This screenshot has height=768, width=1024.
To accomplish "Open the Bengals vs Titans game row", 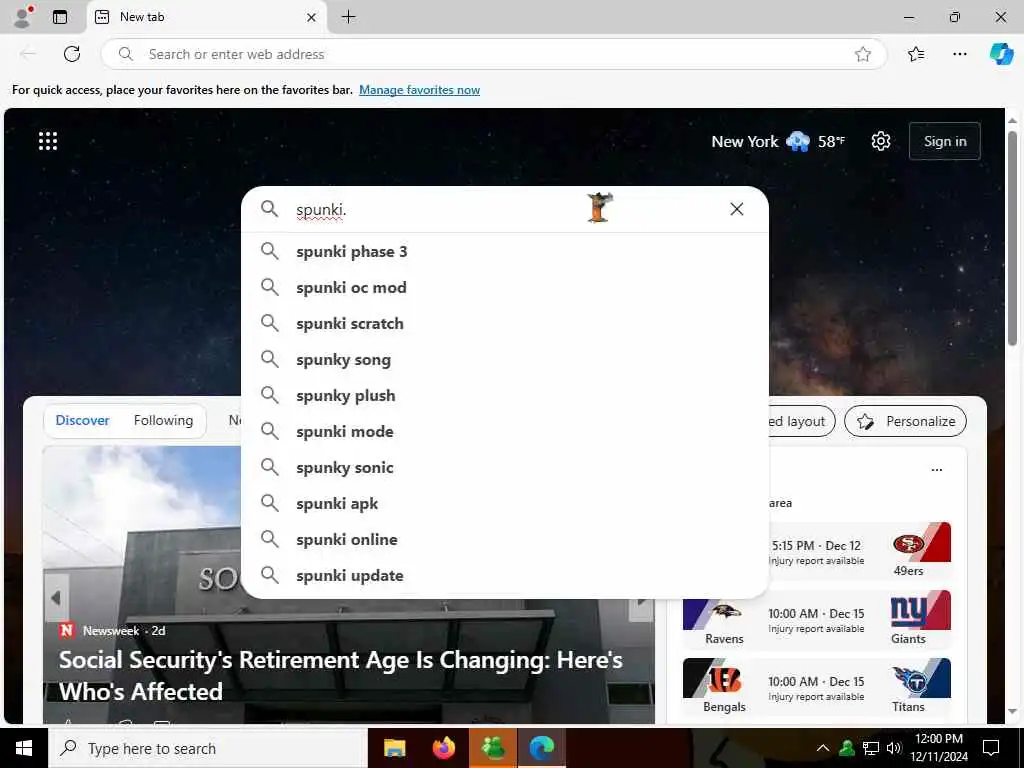I will point(816,687).
